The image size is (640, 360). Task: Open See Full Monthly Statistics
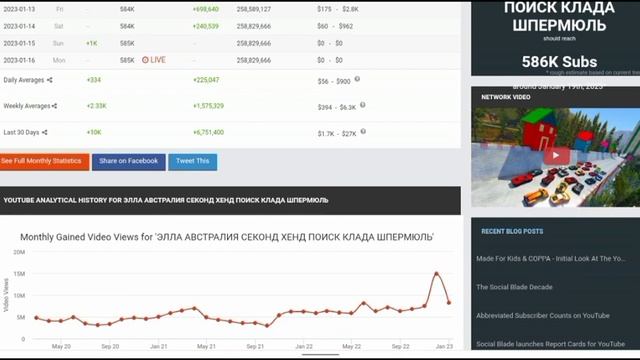(44, 162)
